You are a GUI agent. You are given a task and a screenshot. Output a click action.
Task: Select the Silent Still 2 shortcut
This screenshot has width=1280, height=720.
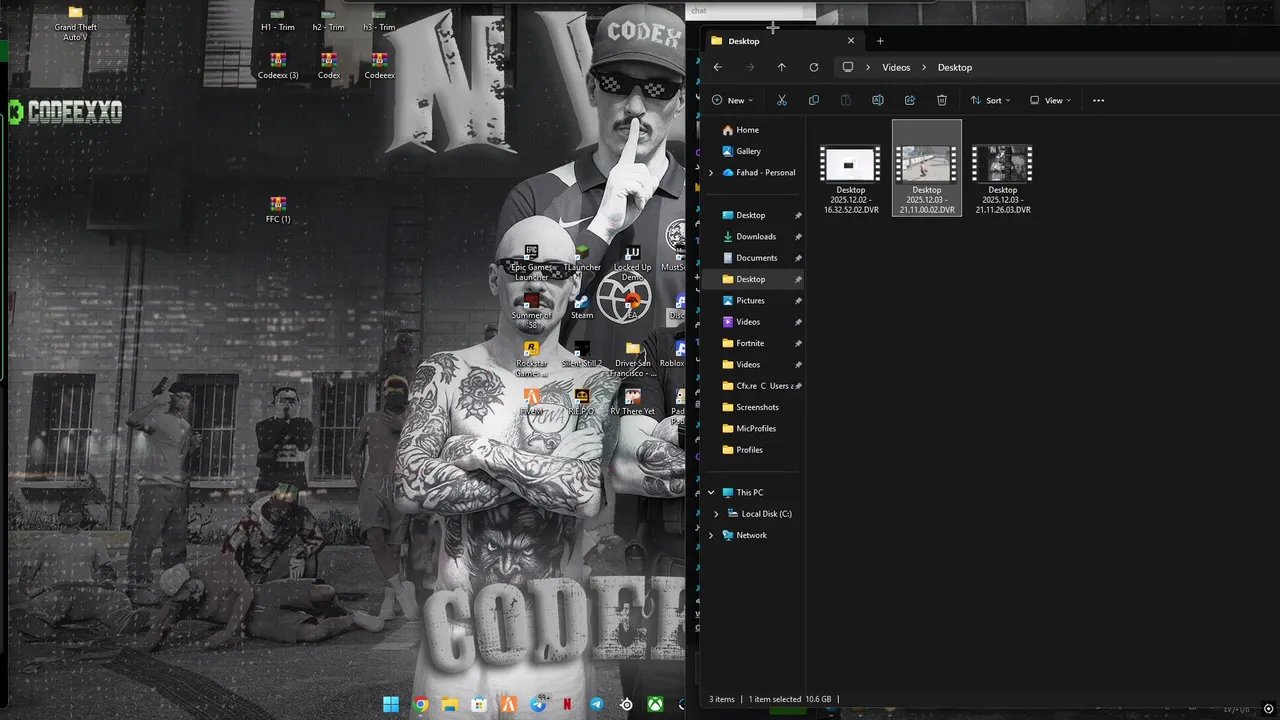click(x=582, y=355)
